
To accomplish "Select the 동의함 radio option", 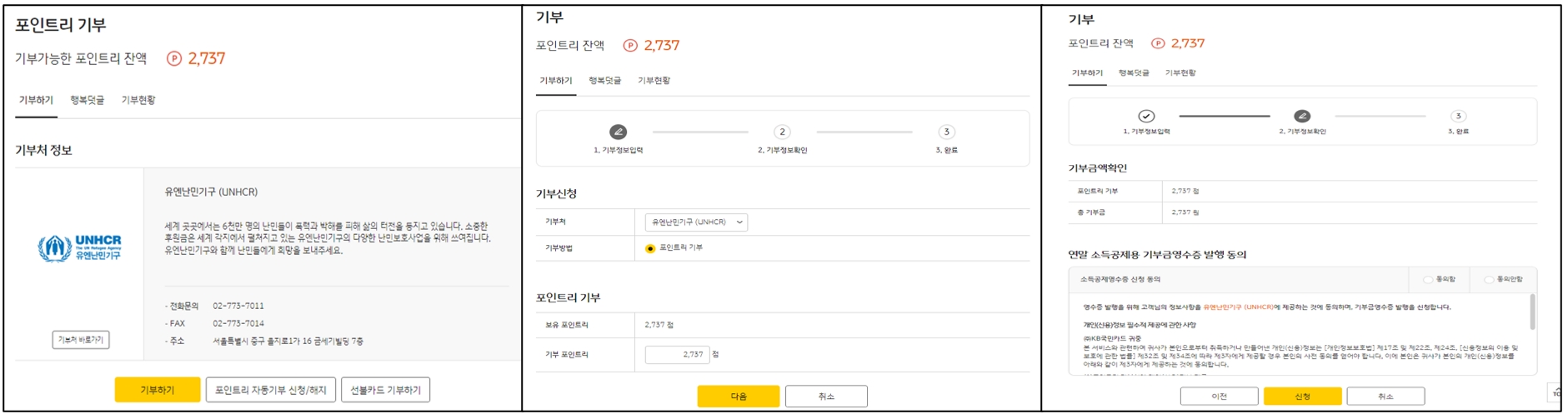I will pos(1428,280).
